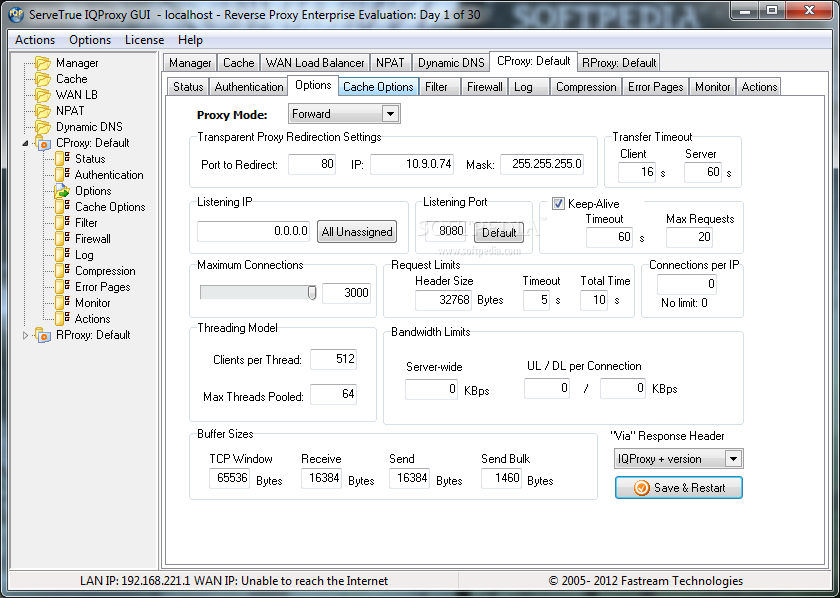Switch to the RProxy: Default tab
Screen dimensions: 840x598
[619, 63]
